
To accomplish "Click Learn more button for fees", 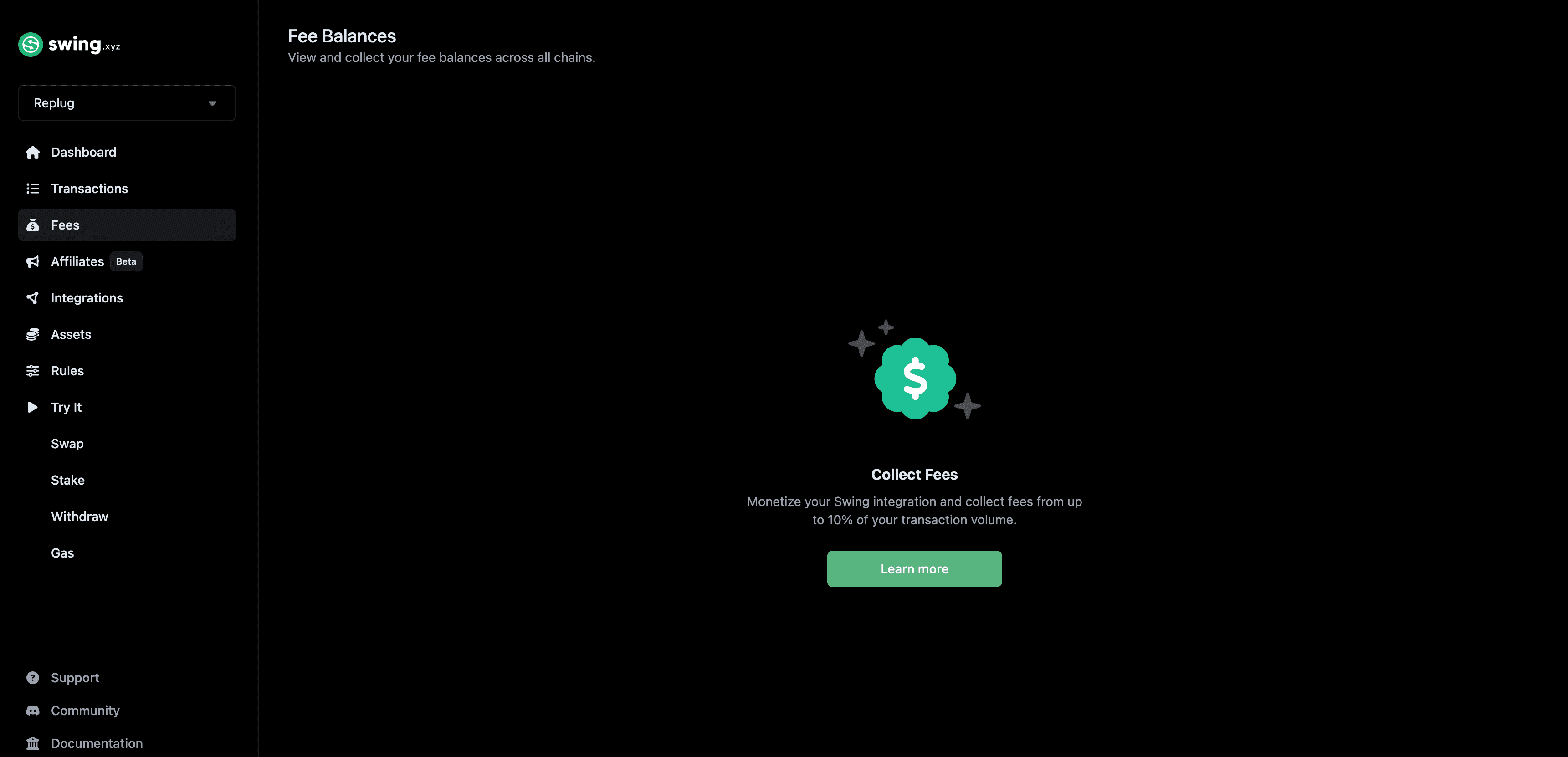I will point(914,568).
